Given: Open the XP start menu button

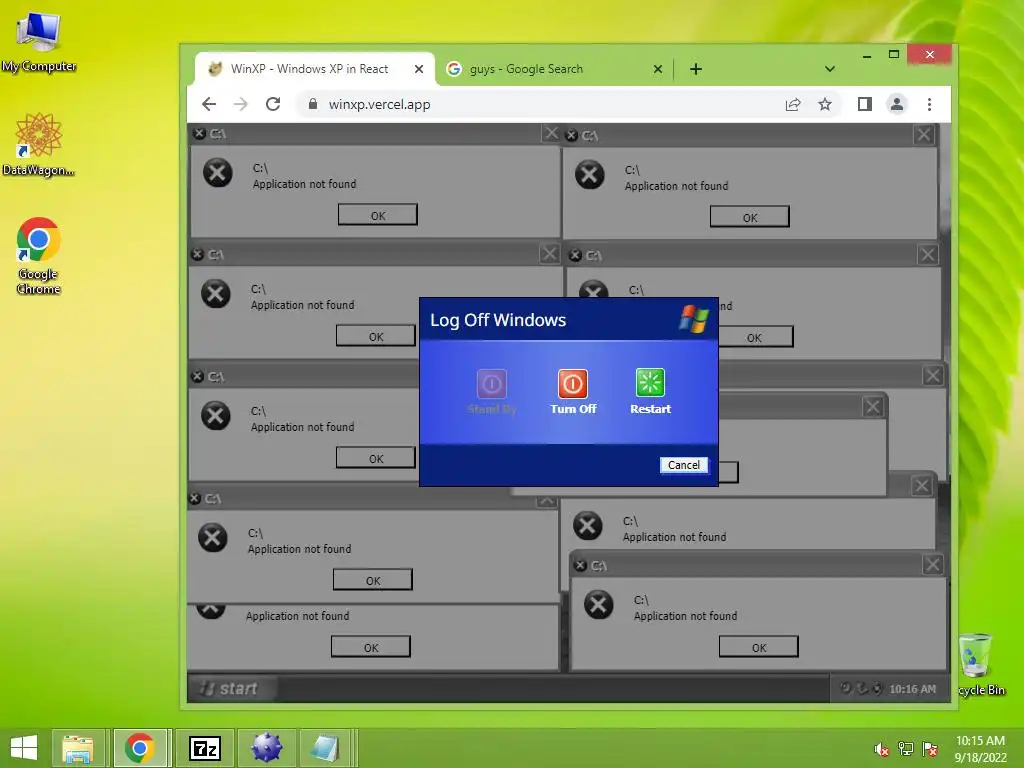Looking at the screenshot, I should click(x=231, y=688).
